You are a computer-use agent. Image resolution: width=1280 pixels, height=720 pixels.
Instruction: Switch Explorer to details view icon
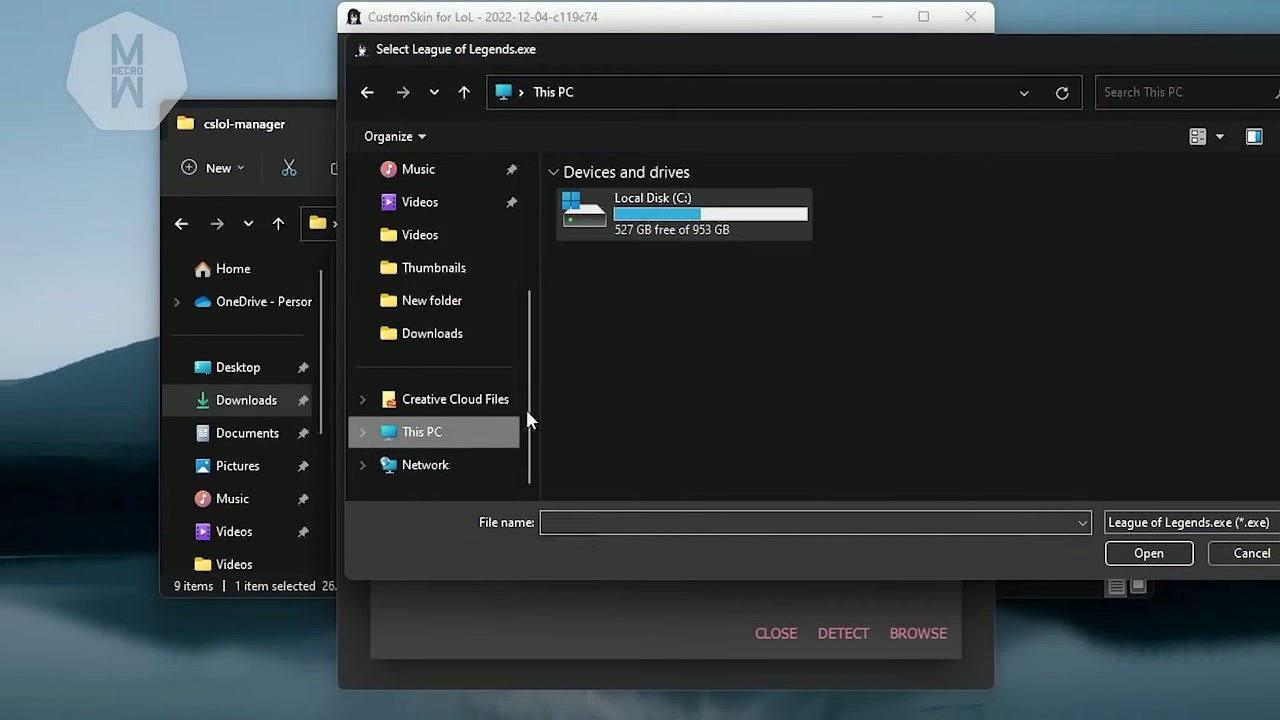1116,587
